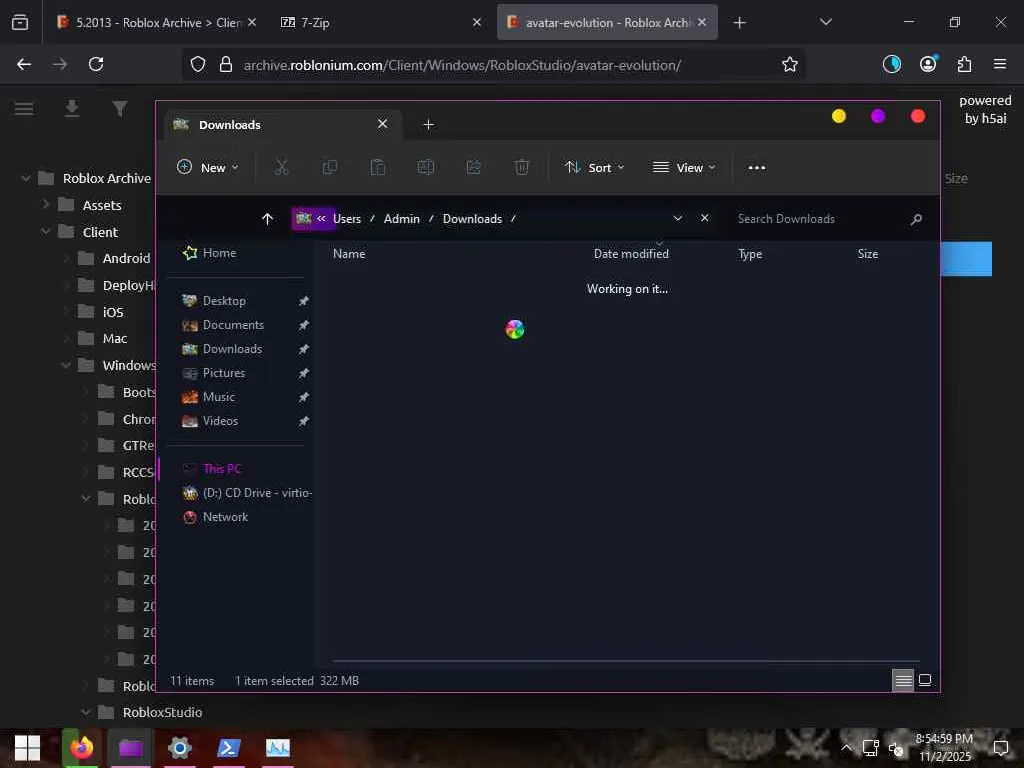Viewport: 1024px width, 768px height.
Task: Click the Cut scissors icon in Explorer toolbar
Action: (x=281, y=168)
